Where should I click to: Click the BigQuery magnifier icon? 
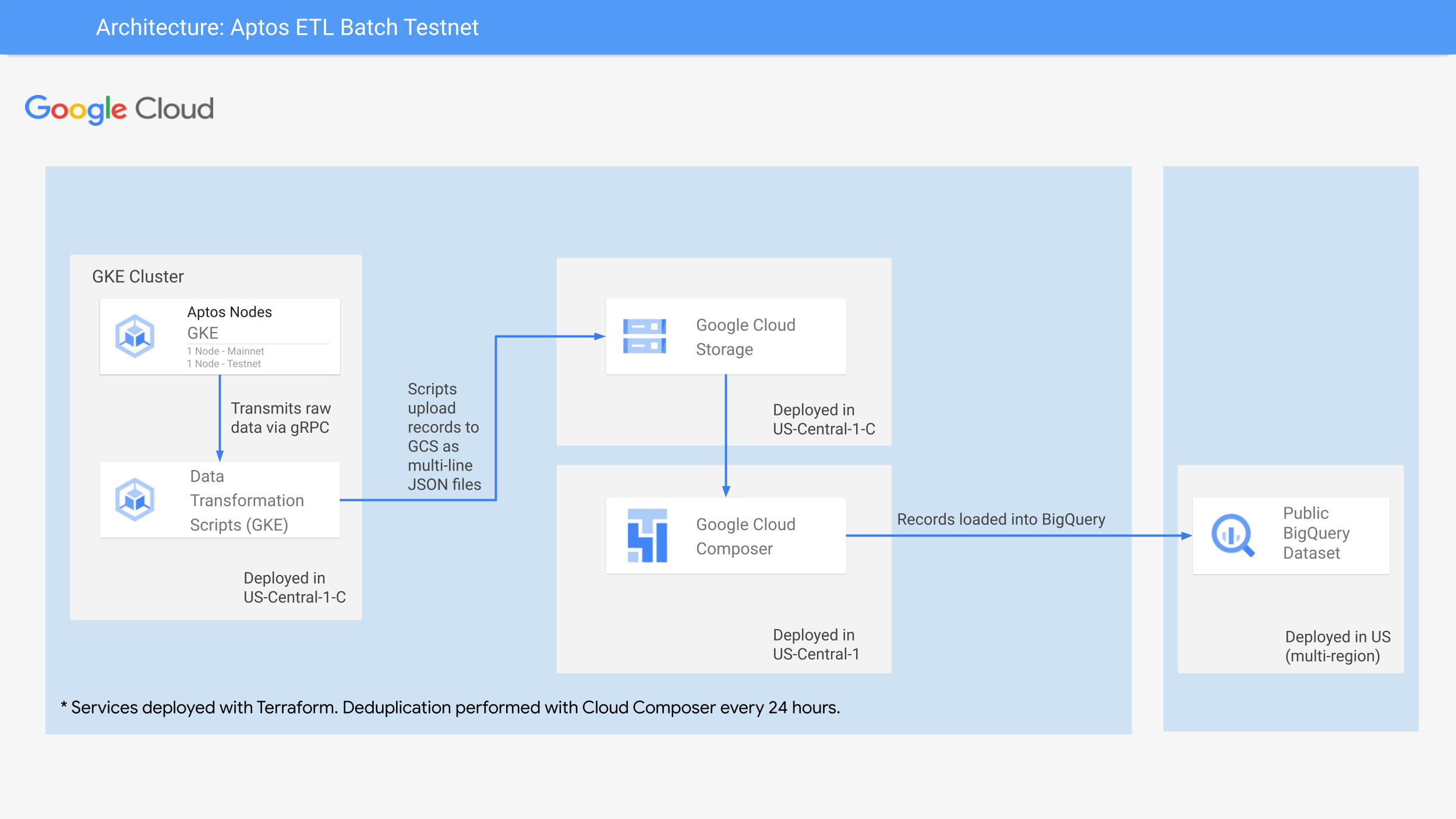click(1233, 535)
